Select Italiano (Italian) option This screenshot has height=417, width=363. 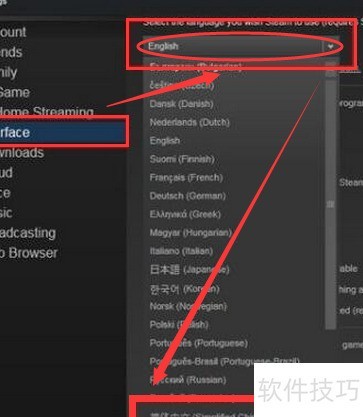[x=181, y=251]
